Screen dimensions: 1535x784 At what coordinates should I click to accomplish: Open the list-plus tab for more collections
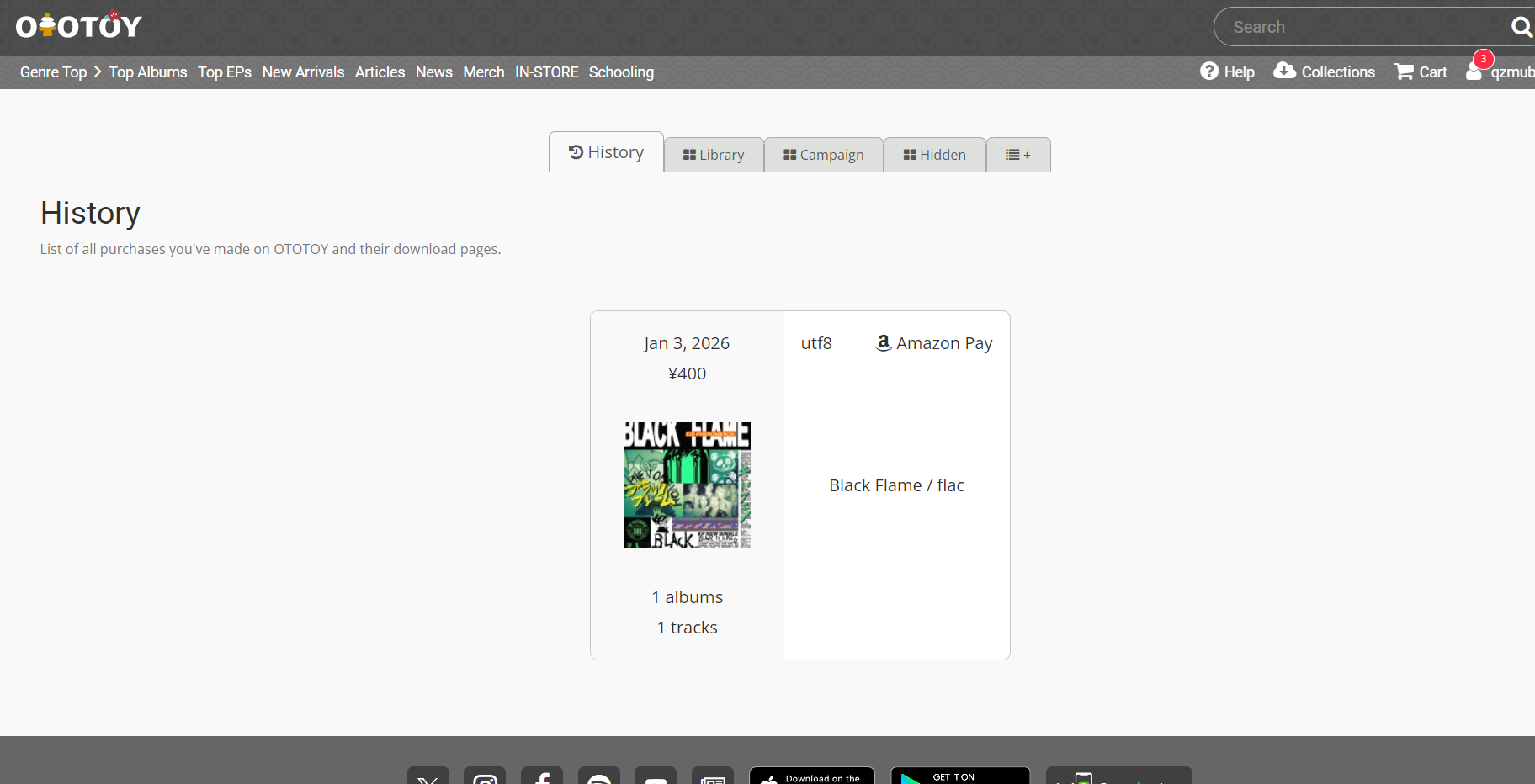click(1018, 155)
